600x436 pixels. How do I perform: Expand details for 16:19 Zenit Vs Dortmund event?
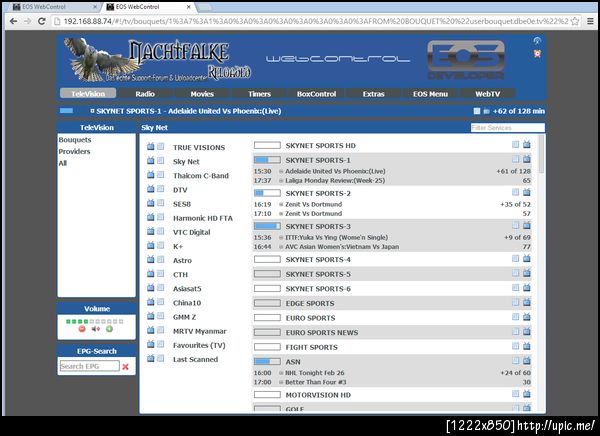[x=281, y=205]
